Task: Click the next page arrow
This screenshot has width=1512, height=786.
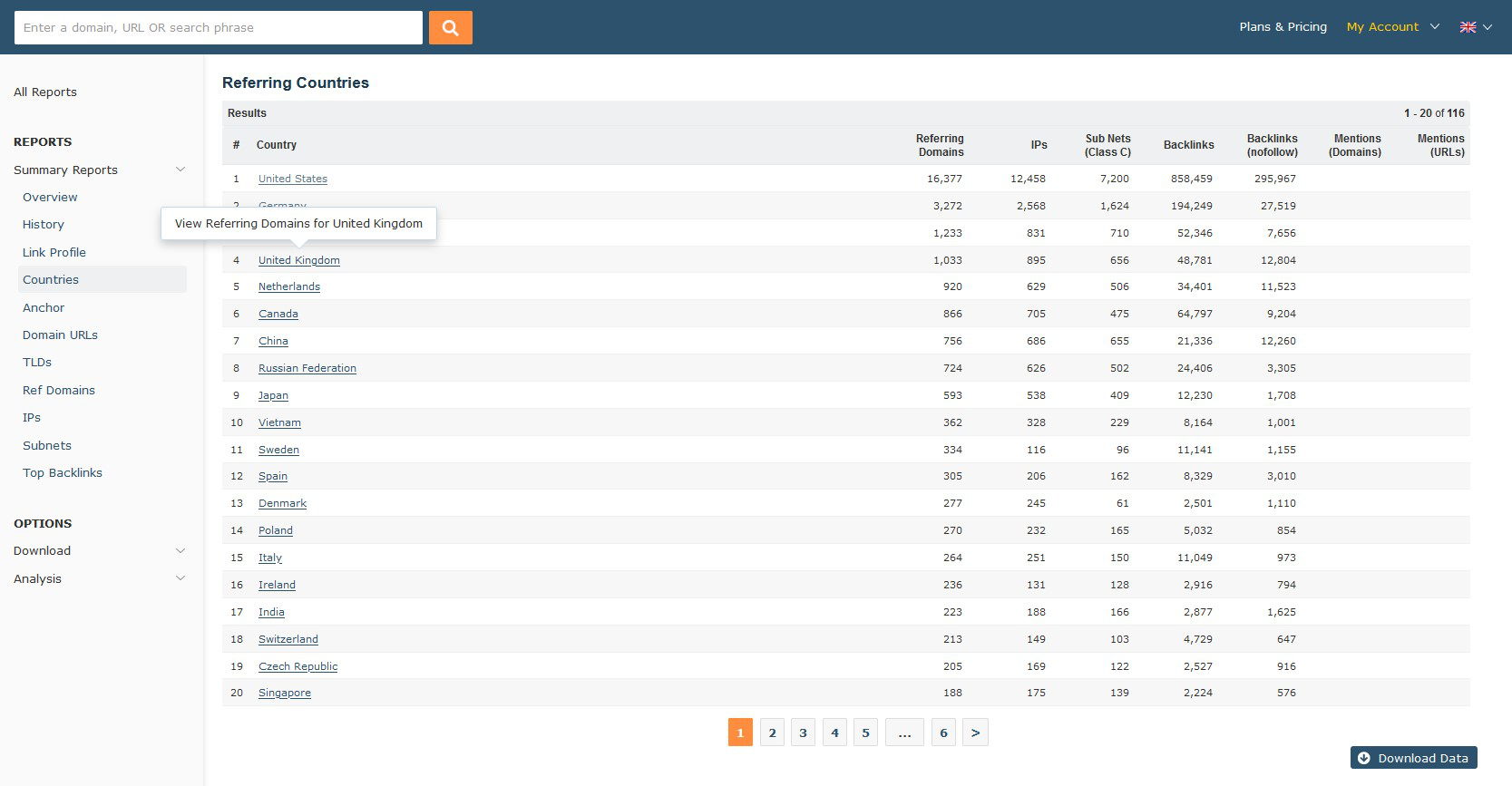Action: [x=975, y=733]
